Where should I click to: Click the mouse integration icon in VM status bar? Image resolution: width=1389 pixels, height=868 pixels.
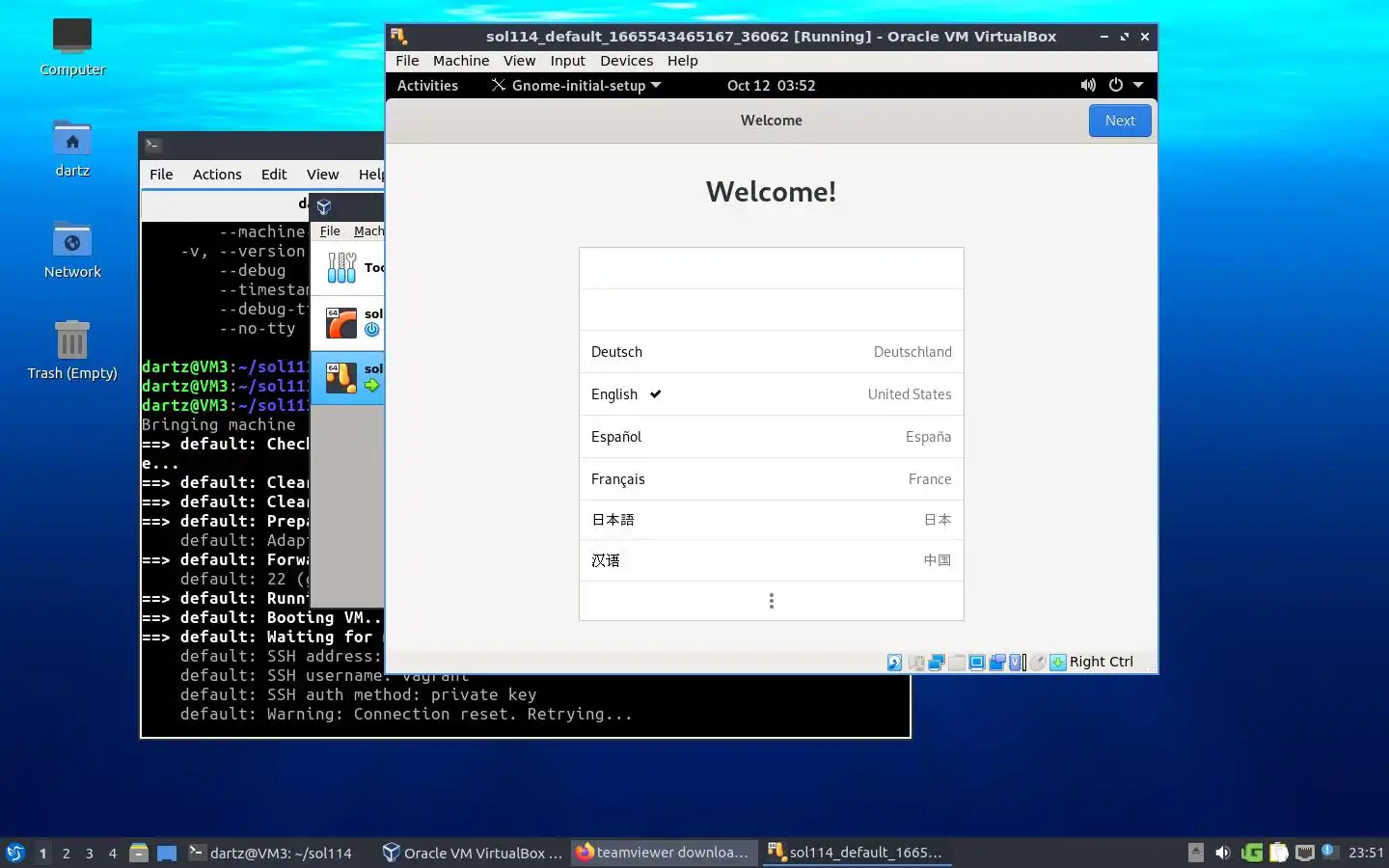(1037, 663)
